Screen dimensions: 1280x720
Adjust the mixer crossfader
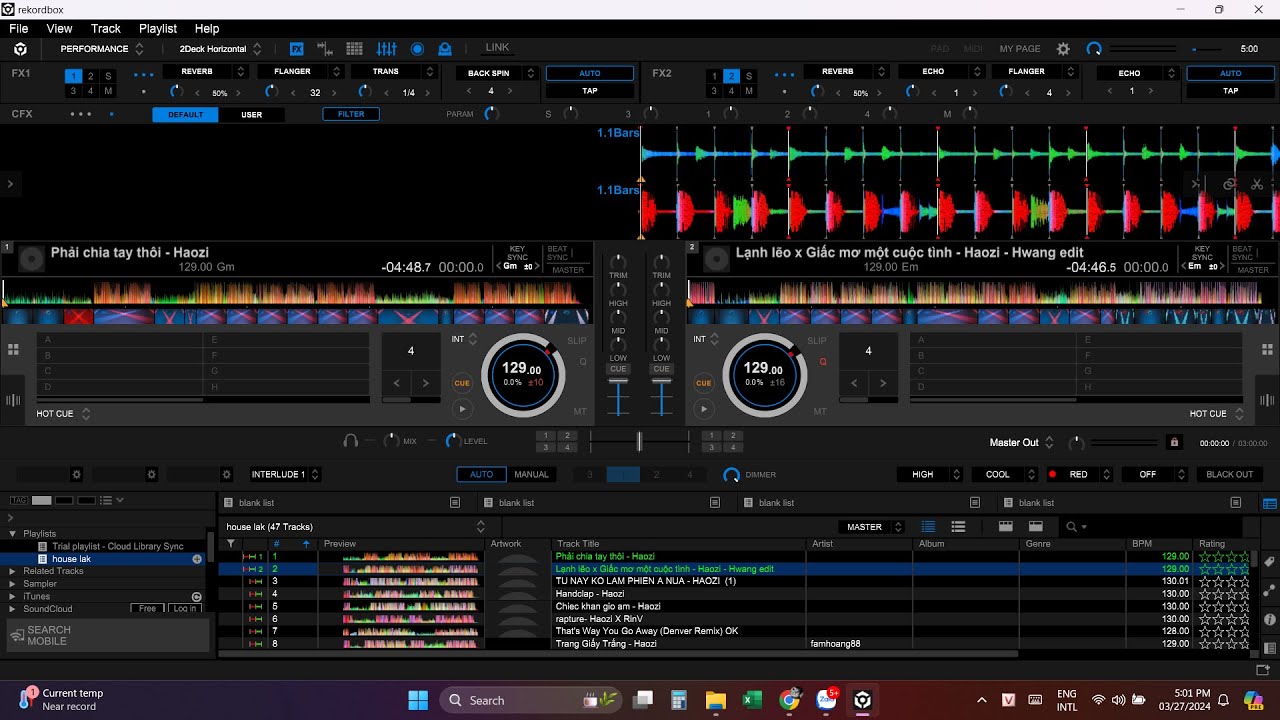pyautogui.click(x=639, y=441)
